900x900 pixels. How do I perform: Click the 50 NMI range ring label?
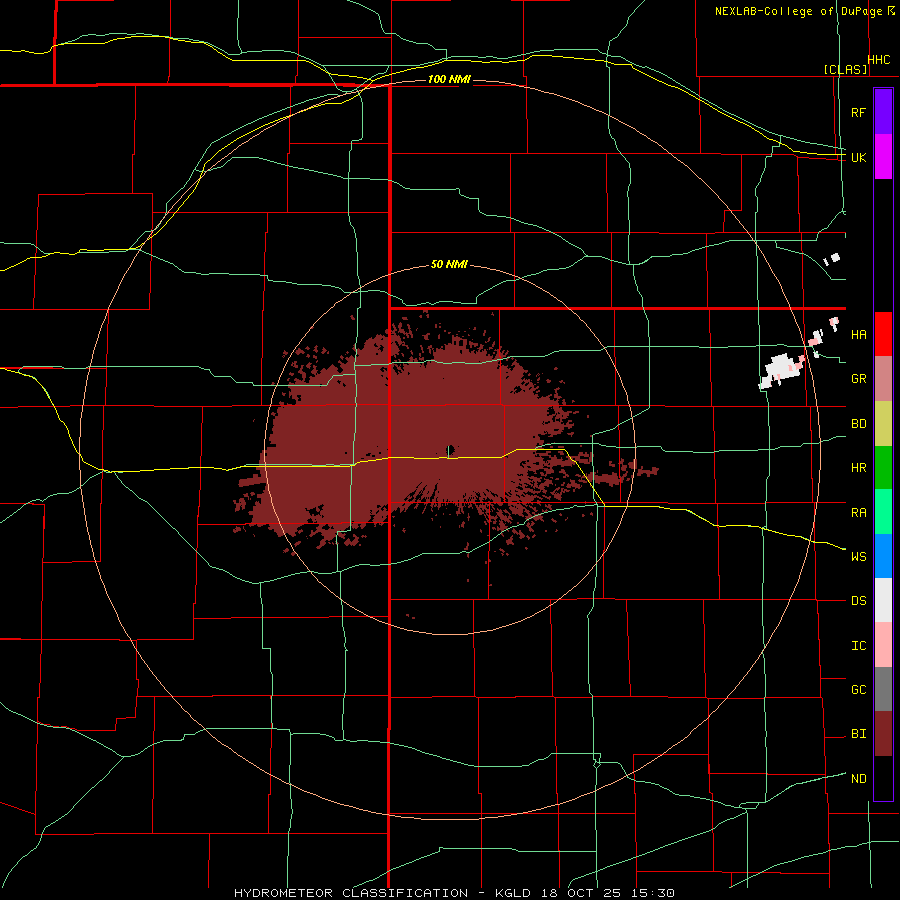click(449, 264)
